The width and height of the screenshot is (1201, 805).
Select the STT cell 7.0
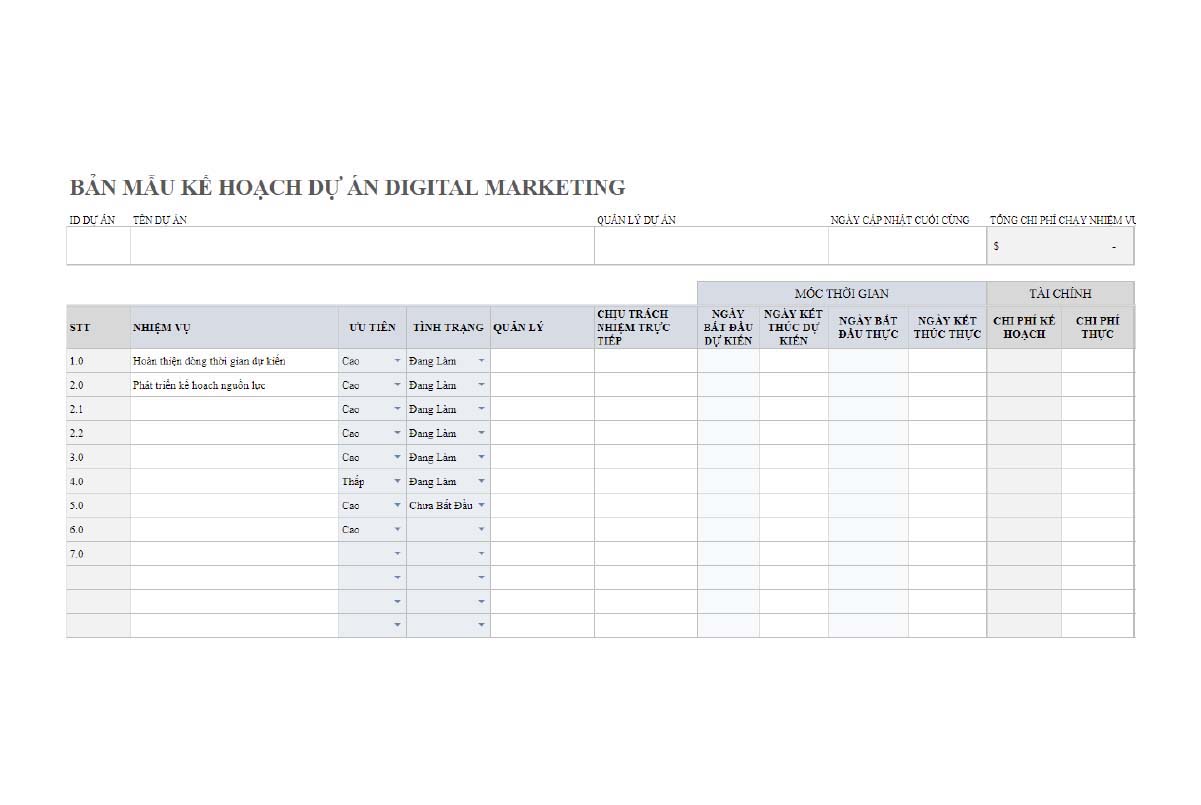[x=98, y=553]
